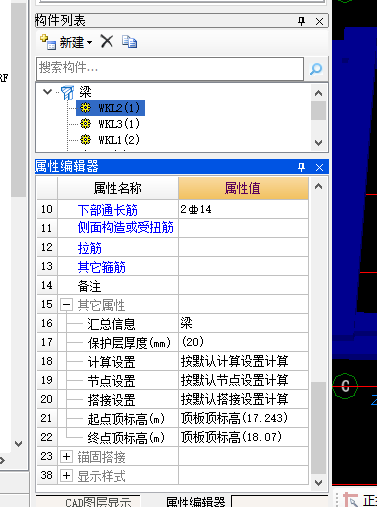The height and width of the screenshot is (507, 377).
Task: Collapse the 梁 tree node
Action: 48,91
